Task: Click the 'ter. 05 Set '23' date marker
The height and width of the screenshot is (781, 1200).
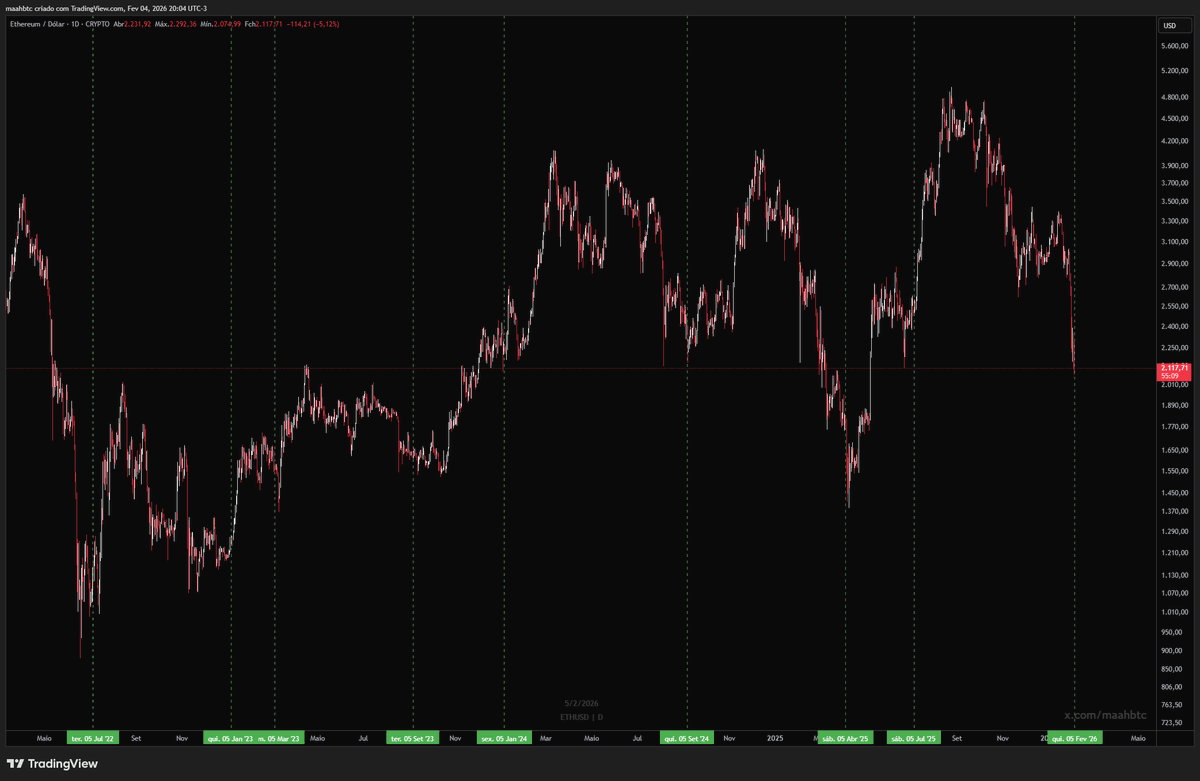Action: pos(413,738)
